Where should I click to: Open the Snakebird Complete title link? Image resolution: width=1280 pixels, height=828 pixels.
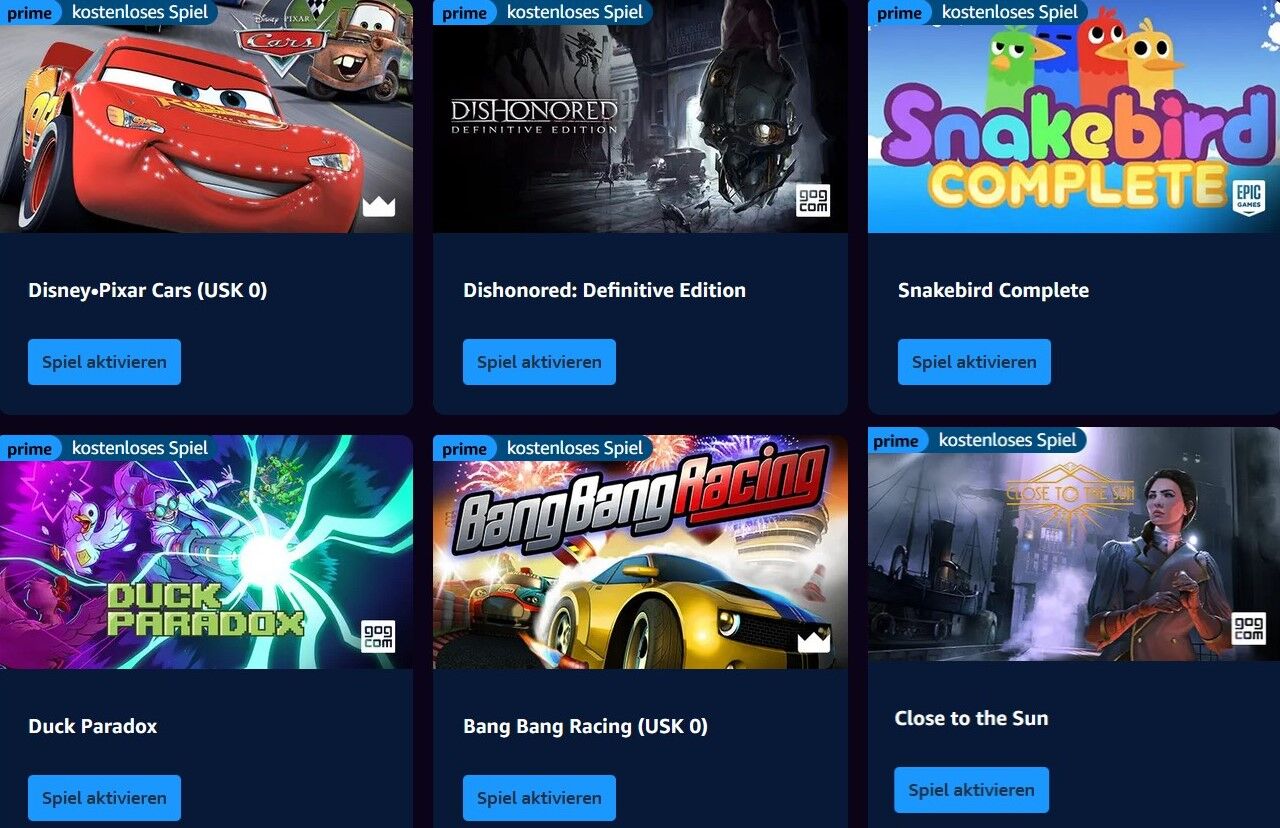coord(993,291)
